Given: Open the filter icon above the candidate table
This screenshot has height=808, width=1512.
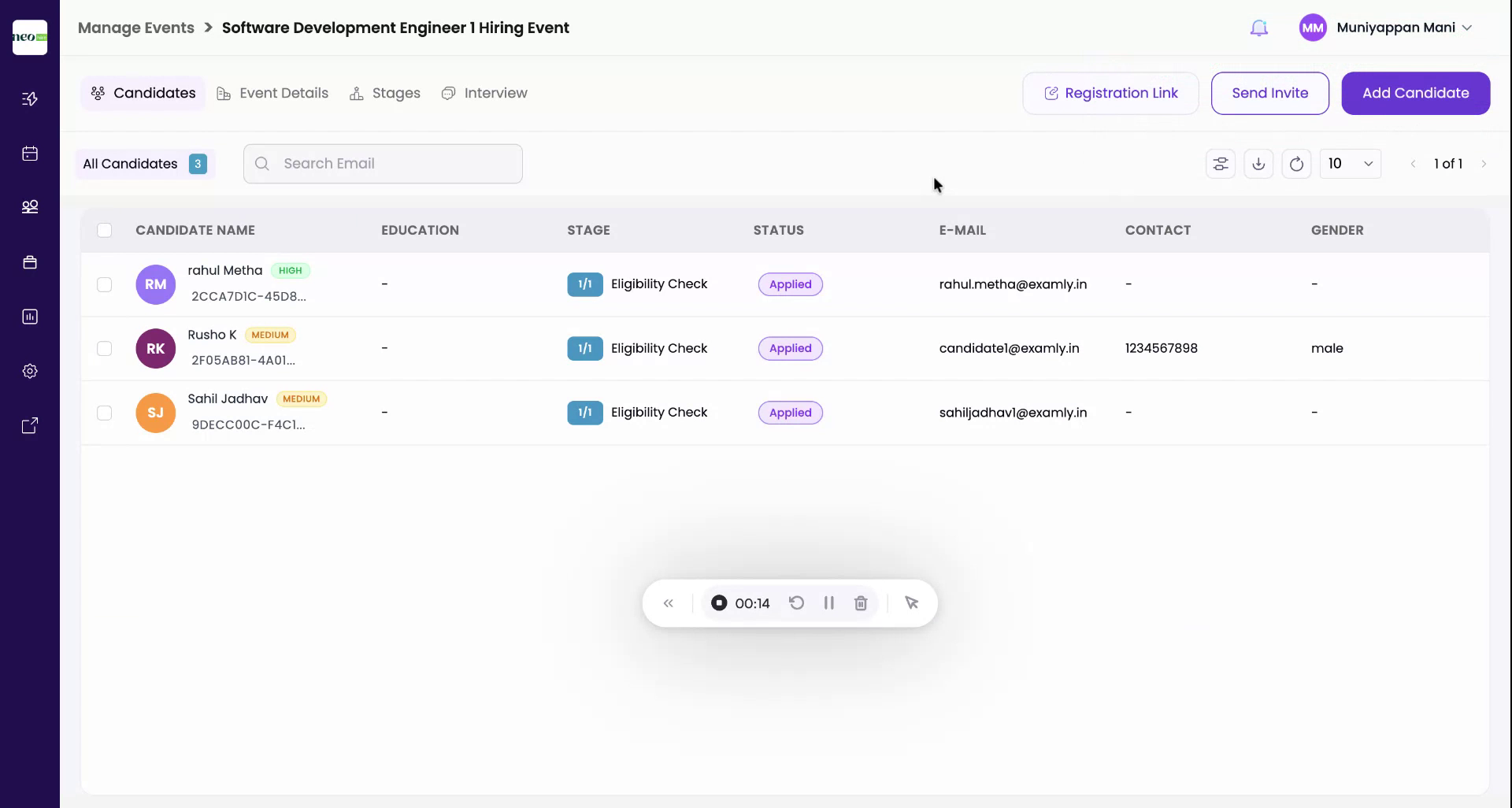Looking at the screenshot, I should coord(1221,163).
